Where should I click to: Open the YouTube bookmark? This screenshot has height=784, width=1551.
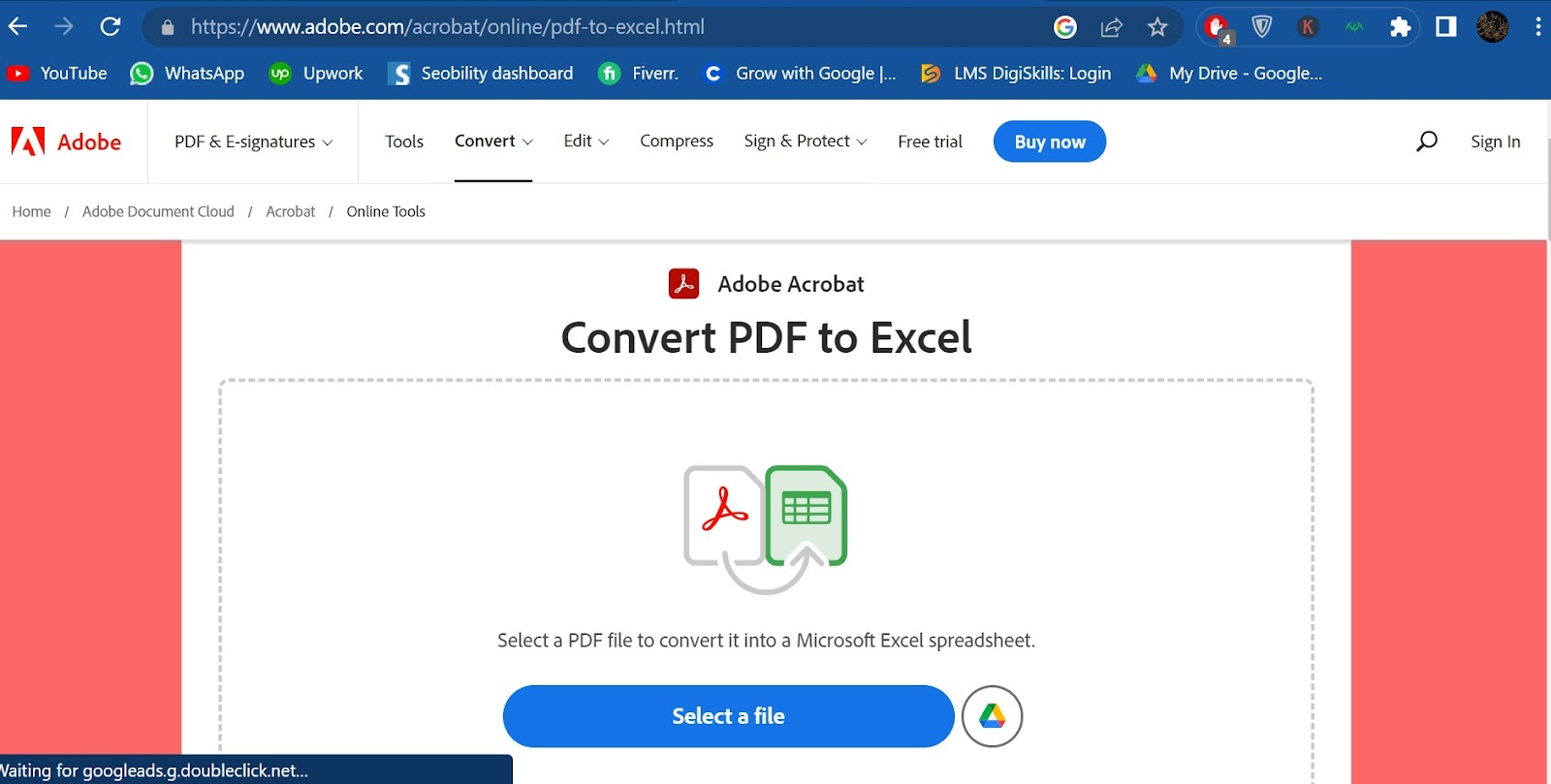pyautogui.click(x=57, y=74)
